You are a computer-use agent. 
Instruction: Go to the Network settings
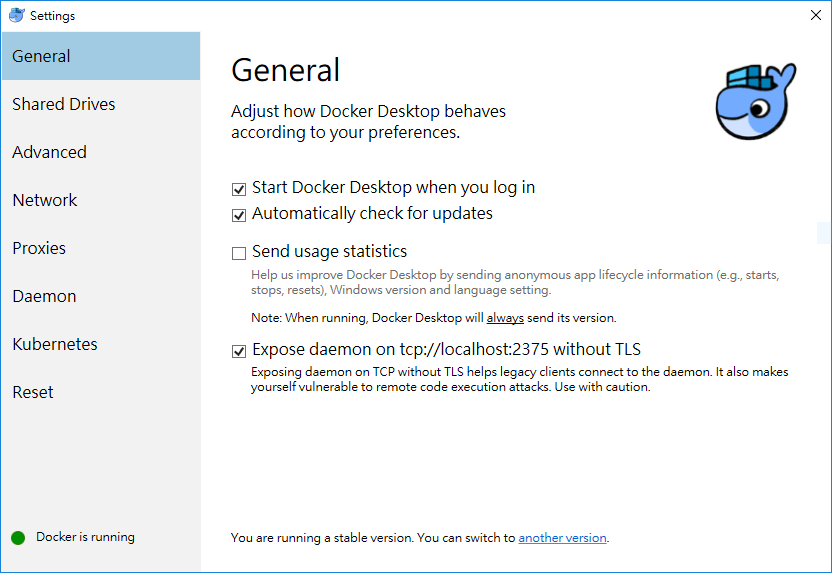coord(101,200)
